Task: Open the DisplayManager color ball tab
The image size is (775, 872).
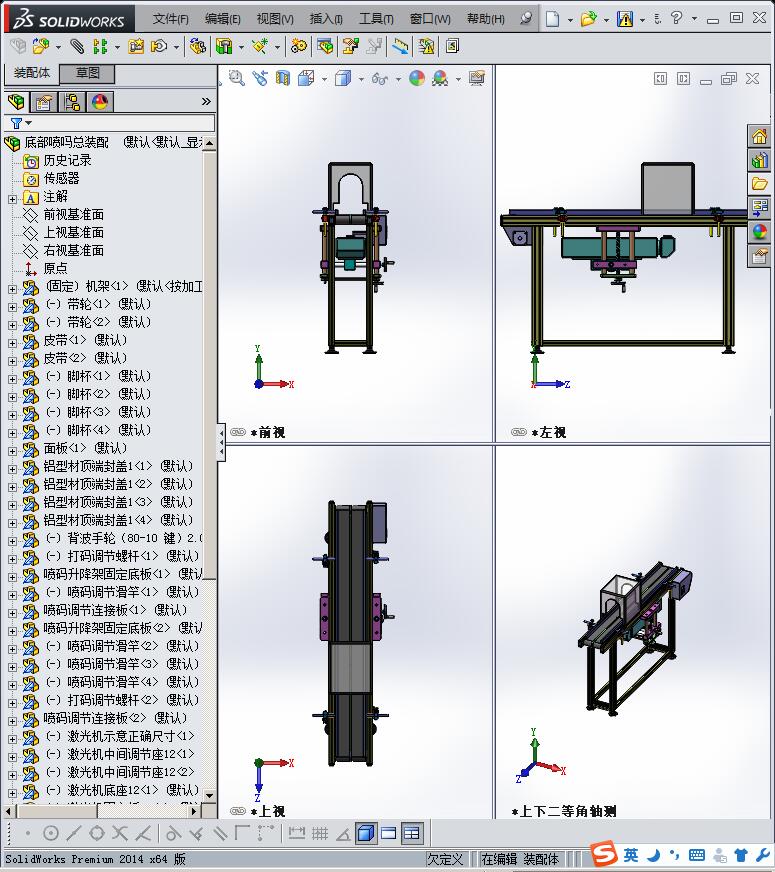Action: (x=100, y=102)
